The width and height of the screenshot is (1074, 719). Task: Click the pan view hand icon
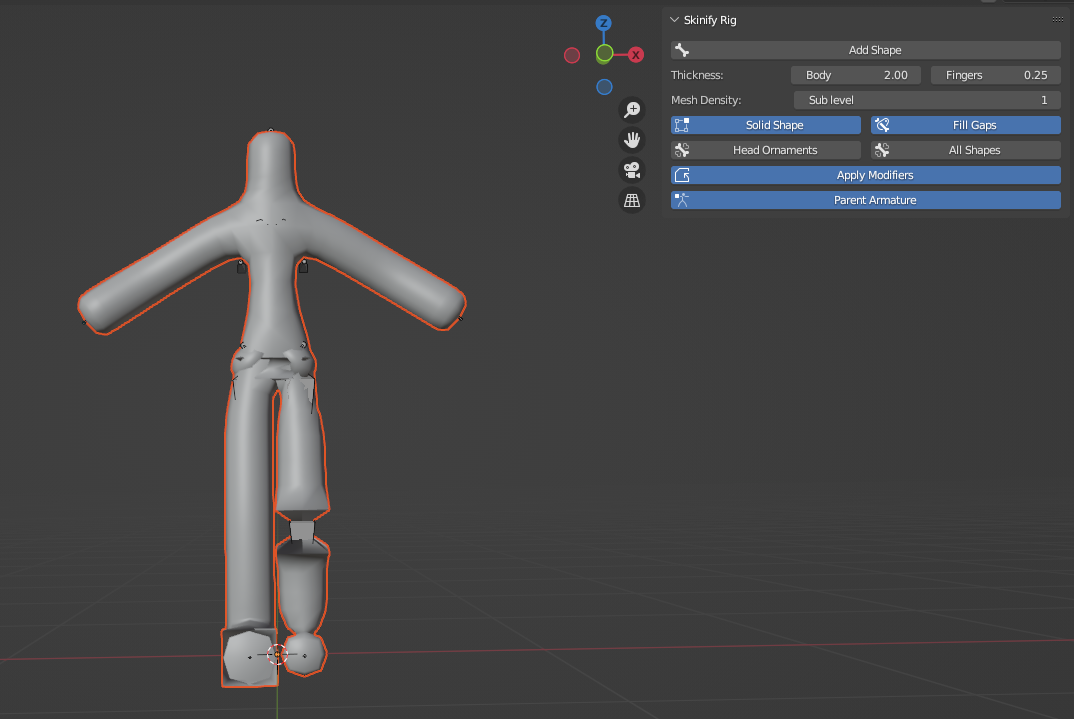pyautogui.click(x=632, y=140)
